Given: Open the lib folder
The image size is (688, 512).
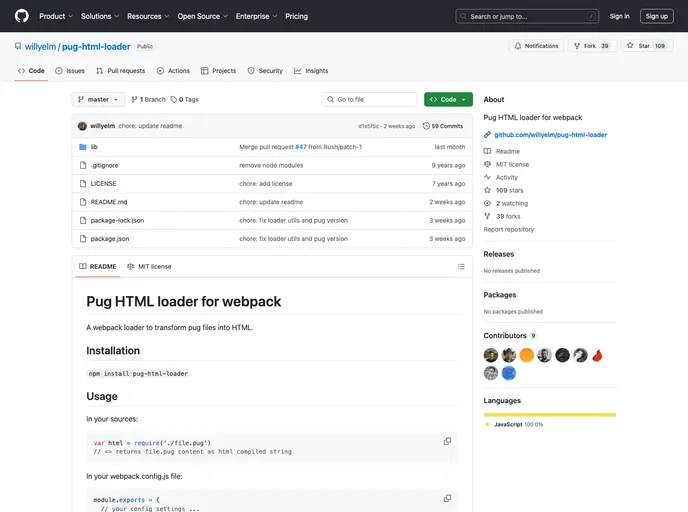Looking at the screenshot, I should 94,147.
